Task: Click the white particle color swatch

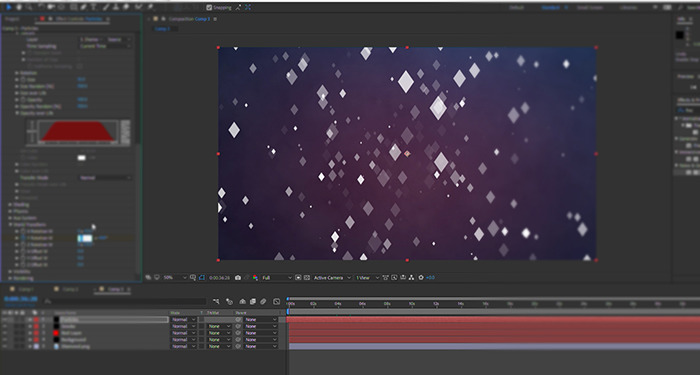Action: click(x=82, y=158)
